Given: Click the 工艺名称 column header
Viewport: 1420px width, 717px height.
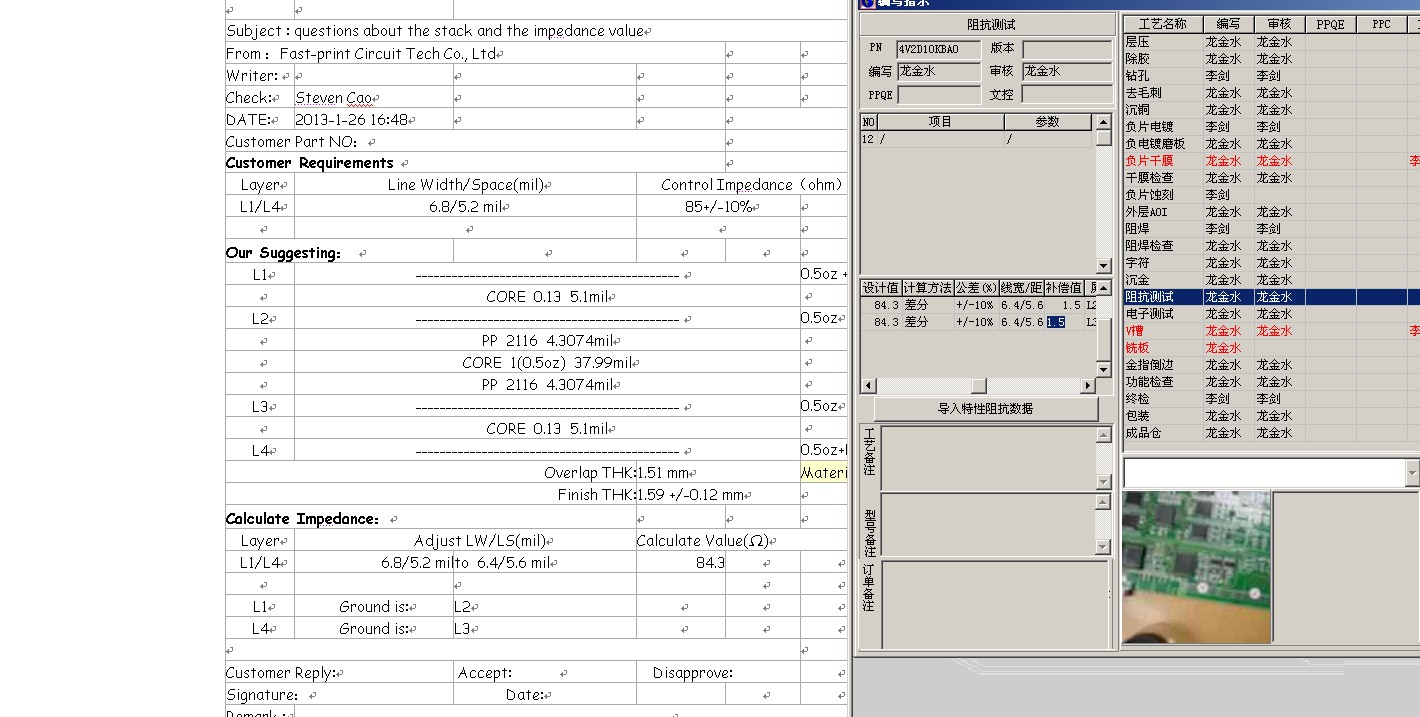Looking at the screenshot, I should 1163,24.
